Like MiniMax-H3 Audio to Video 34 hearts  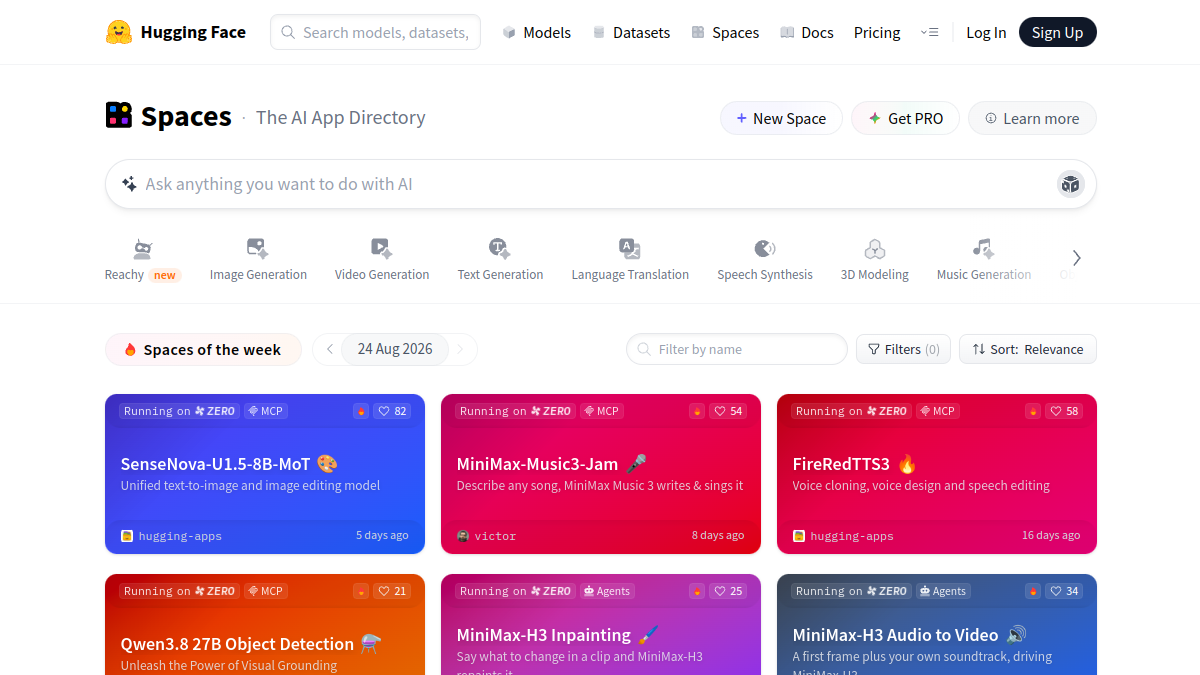click(x=1065, y=591)
